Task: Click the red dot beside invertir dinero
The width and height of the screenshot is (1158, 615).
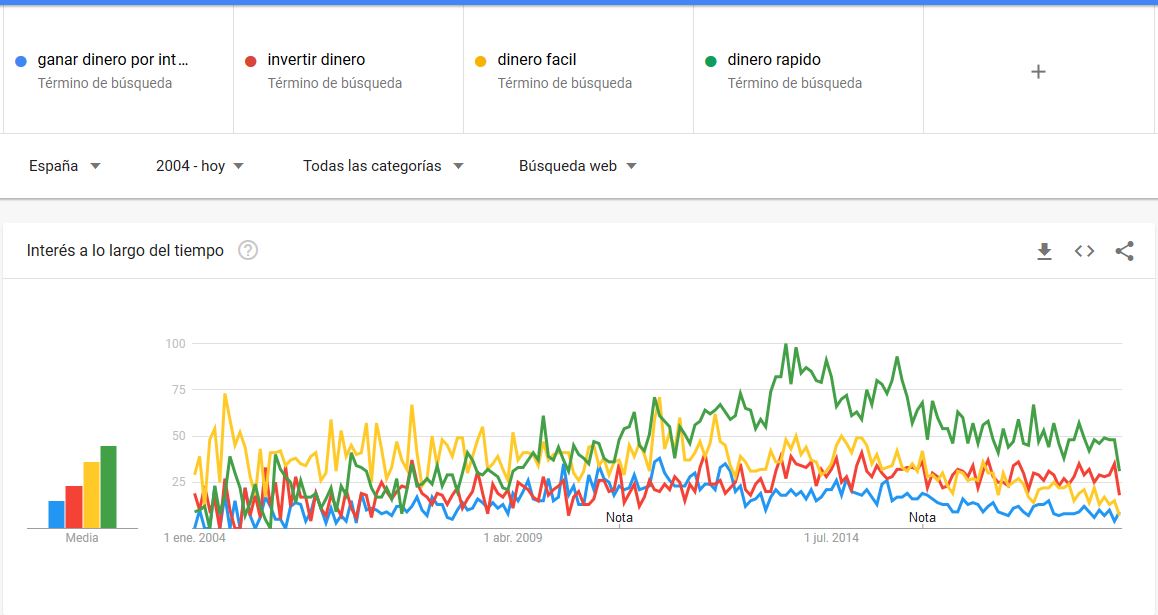Action: click(x=250, y=61)
